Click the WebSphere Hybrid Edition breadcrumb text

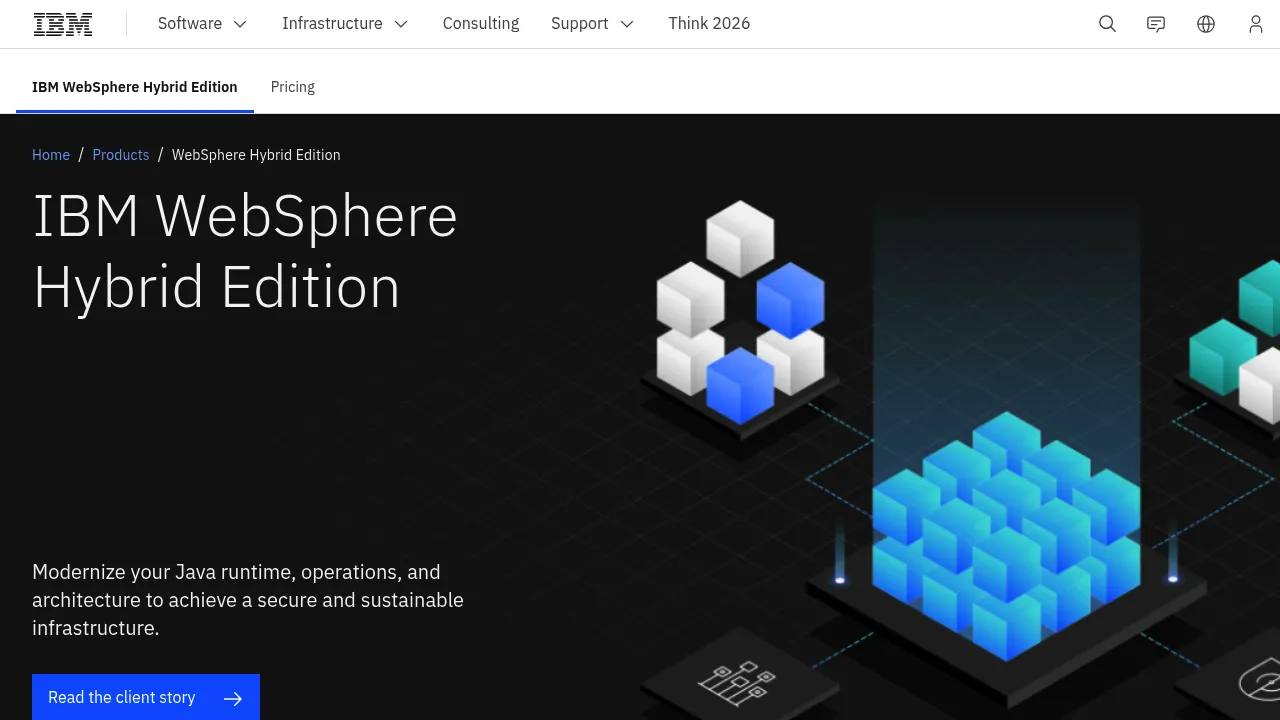click(x=256, y=155)
